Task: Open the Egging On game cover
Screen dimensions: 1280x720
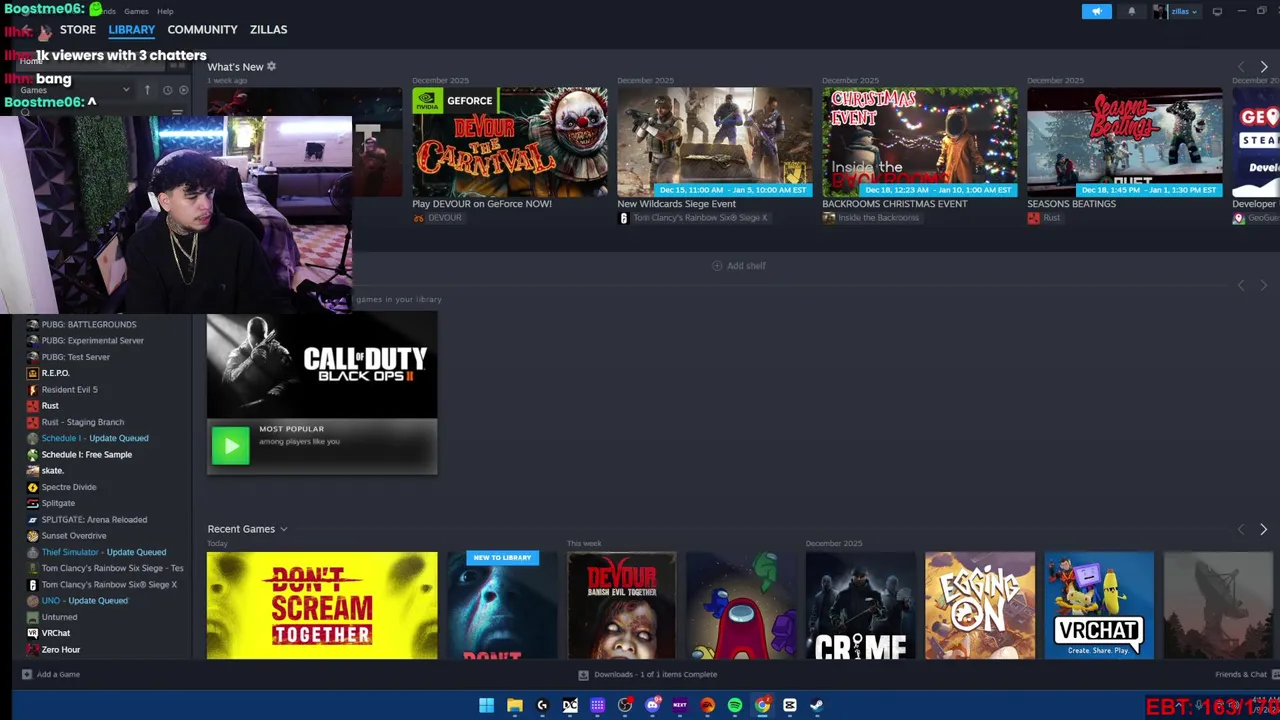Action: pyautogui.click(x=980, y=605)
